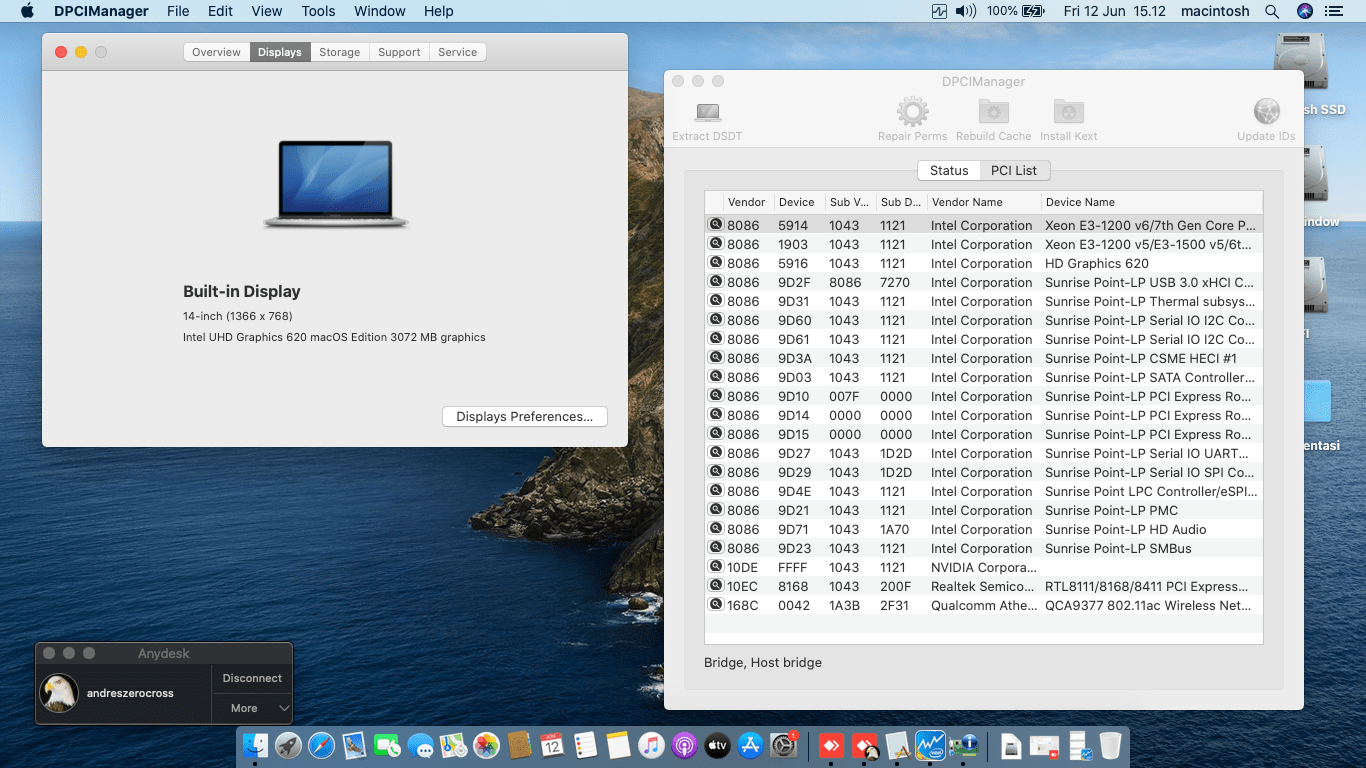Switch to the Support tab
This screenshot has width=1366, height=768.
[399, 52]
